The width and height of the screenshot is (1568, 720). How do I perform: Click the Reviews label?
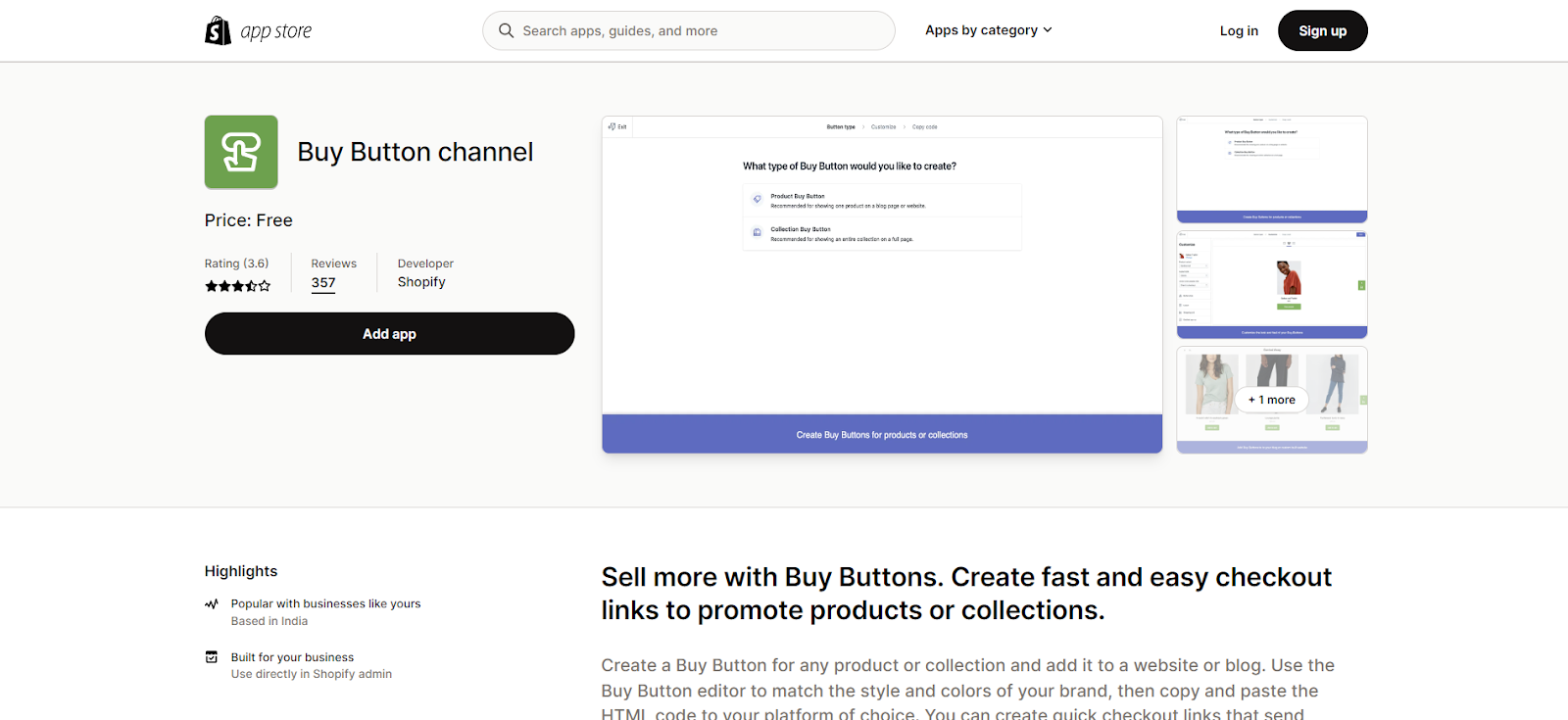(334, 264)
